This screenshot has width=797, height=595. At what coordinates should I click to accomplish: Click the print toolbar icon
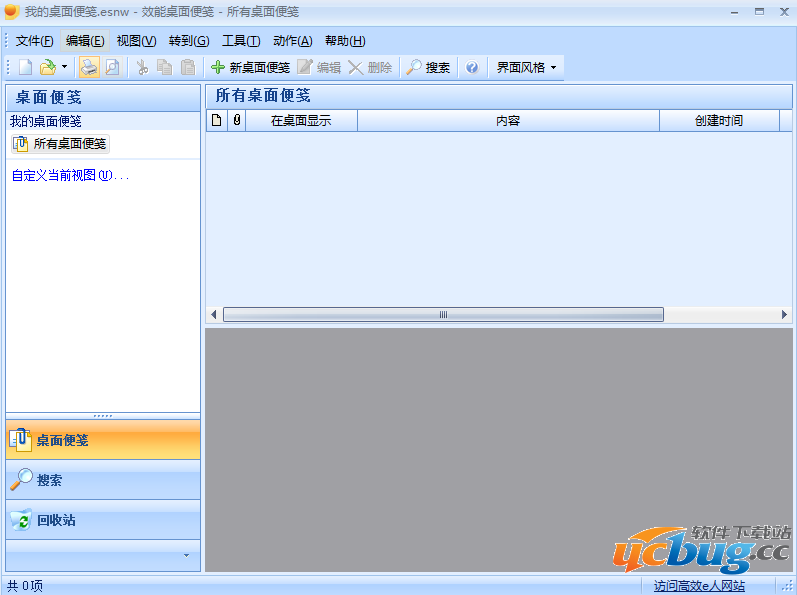89,67
